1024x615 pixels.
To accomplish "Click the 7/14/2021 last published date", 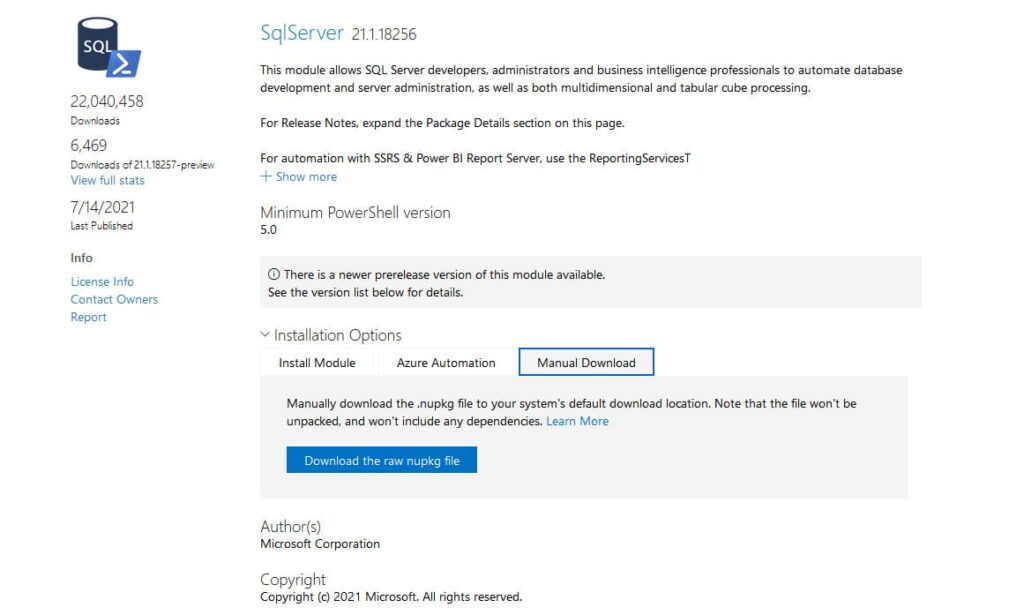I will tap(102, 207).
